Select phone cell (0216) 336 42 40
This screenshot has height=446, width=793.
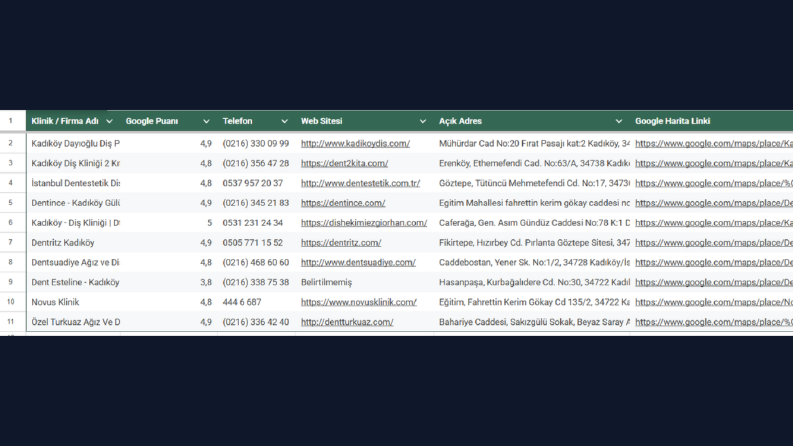pos(256,322)
